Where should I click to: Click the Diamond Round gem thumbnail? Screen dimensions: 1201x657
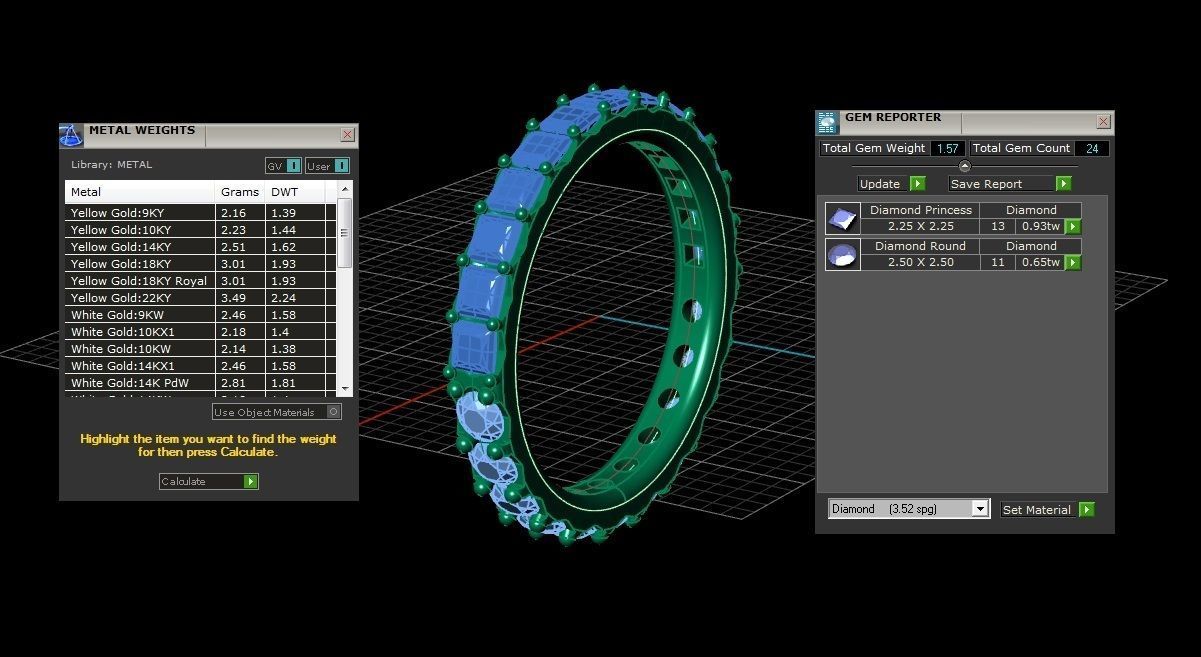click(842, 254)
